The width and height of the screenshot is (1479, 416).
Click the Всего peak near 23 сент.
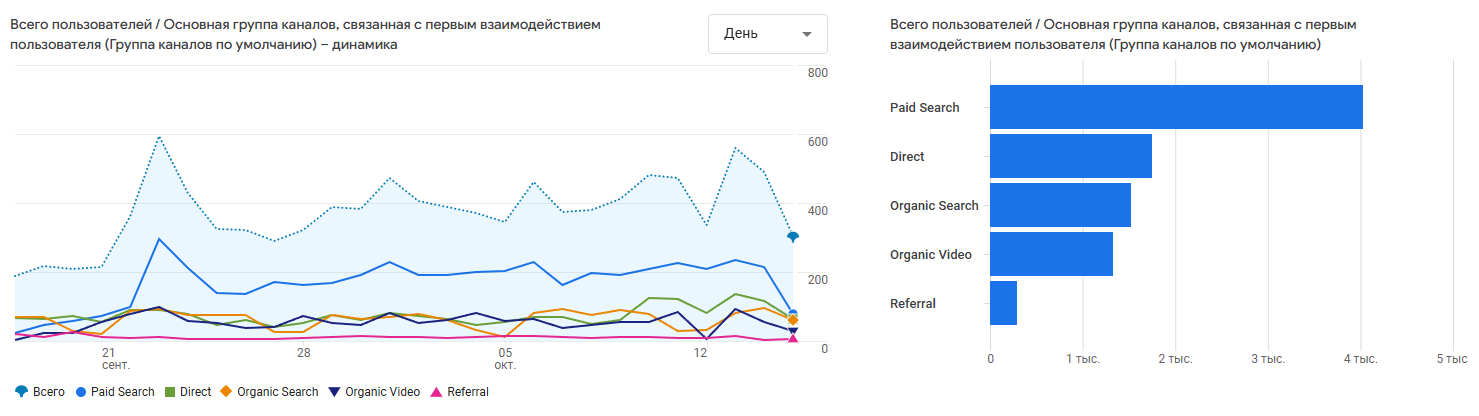tap(159, 137)
